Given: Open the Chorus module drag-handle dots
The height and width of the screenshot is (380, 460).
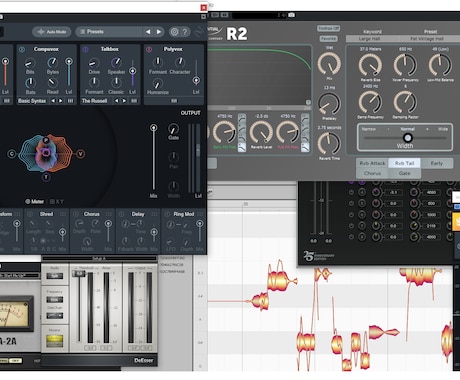Looking at the screenshot, I should (109, 214).
